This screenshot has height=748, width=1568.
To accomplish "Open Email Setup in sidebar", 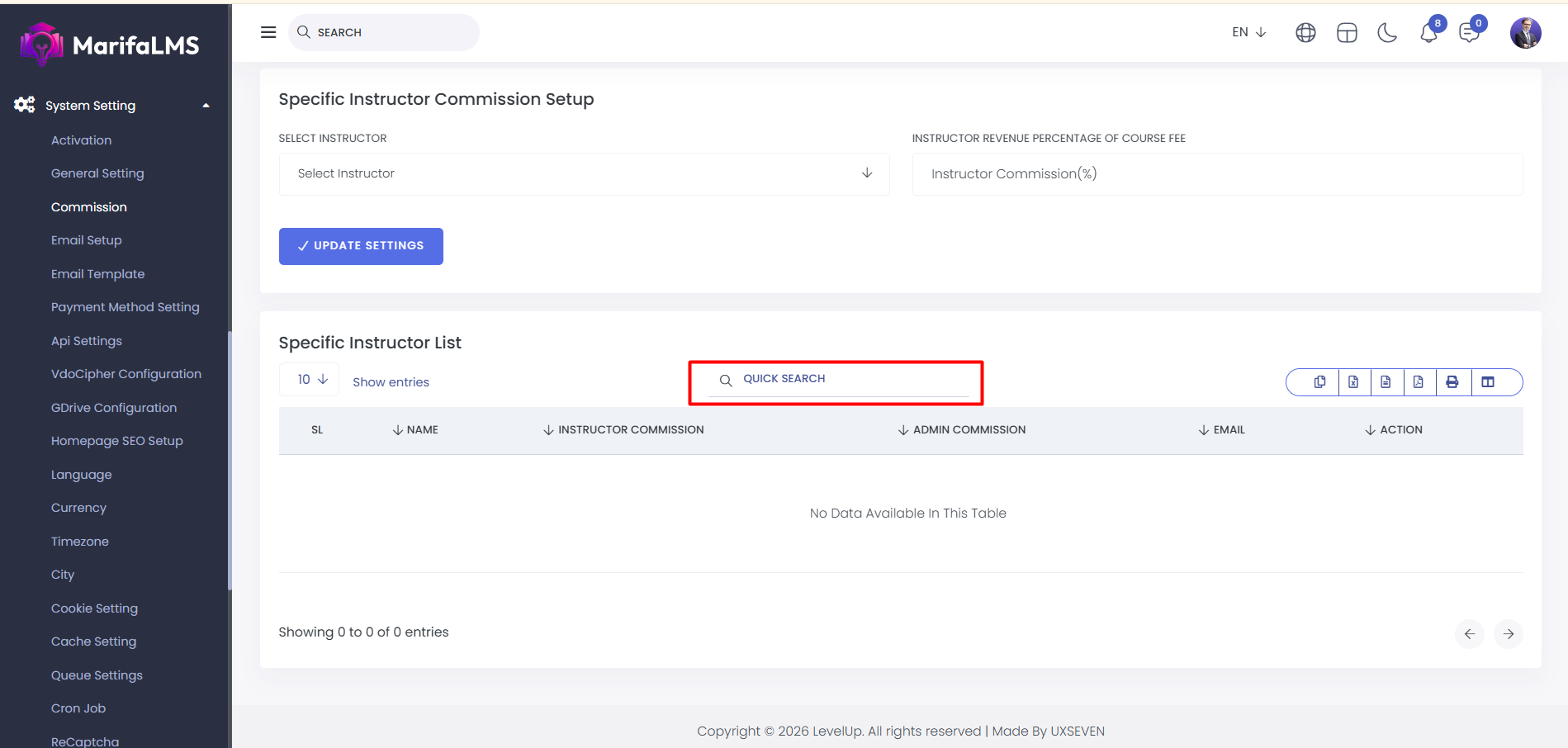I will coord(87,240).
